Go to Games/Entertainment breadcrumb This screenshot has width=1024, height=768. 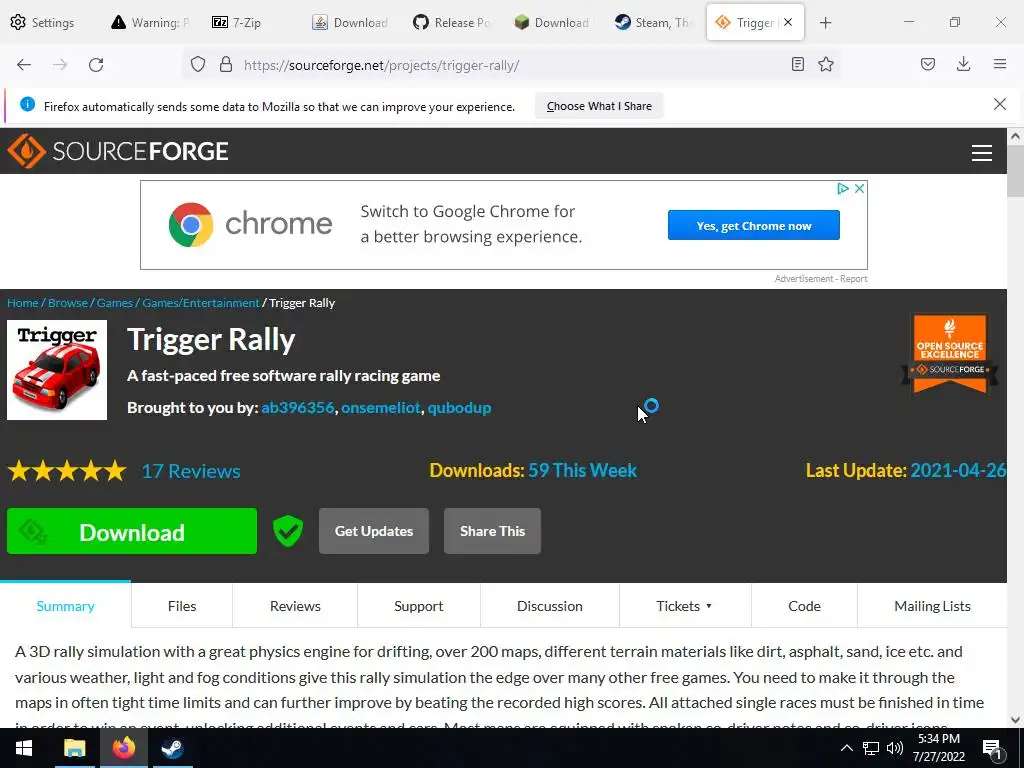pos(201,303)
